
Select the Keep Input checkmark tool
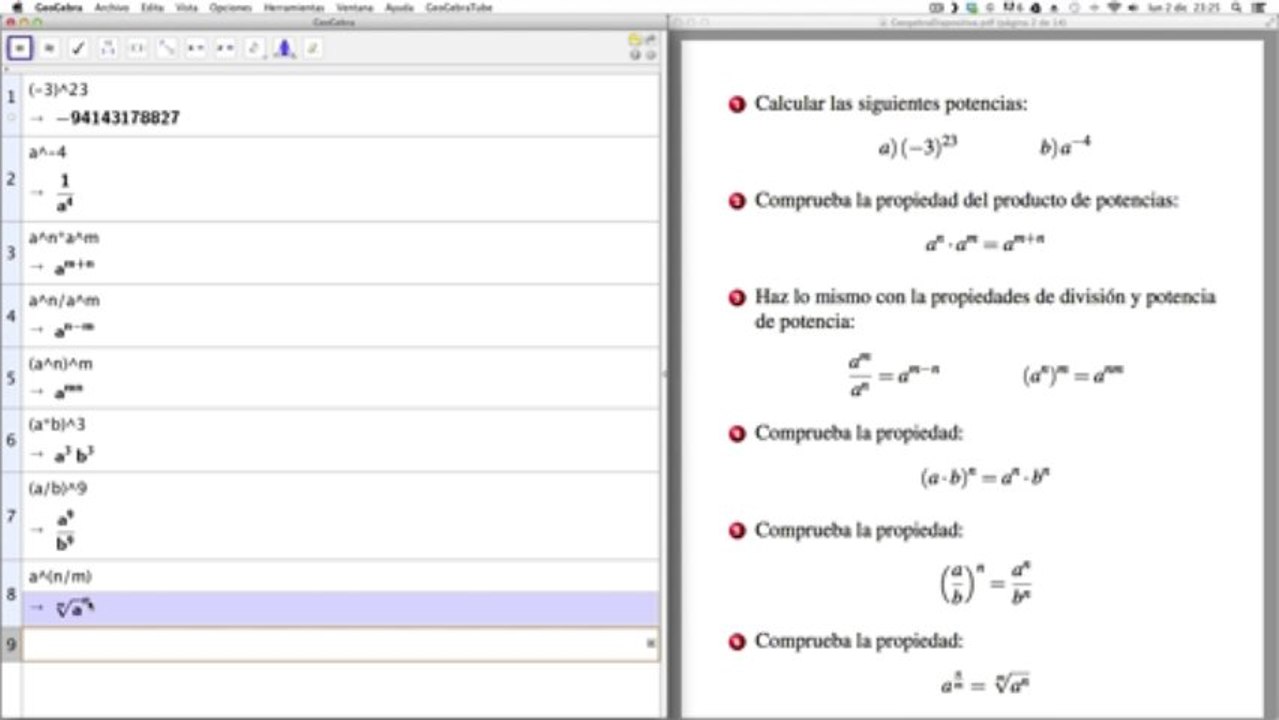(x=78, y=48)
